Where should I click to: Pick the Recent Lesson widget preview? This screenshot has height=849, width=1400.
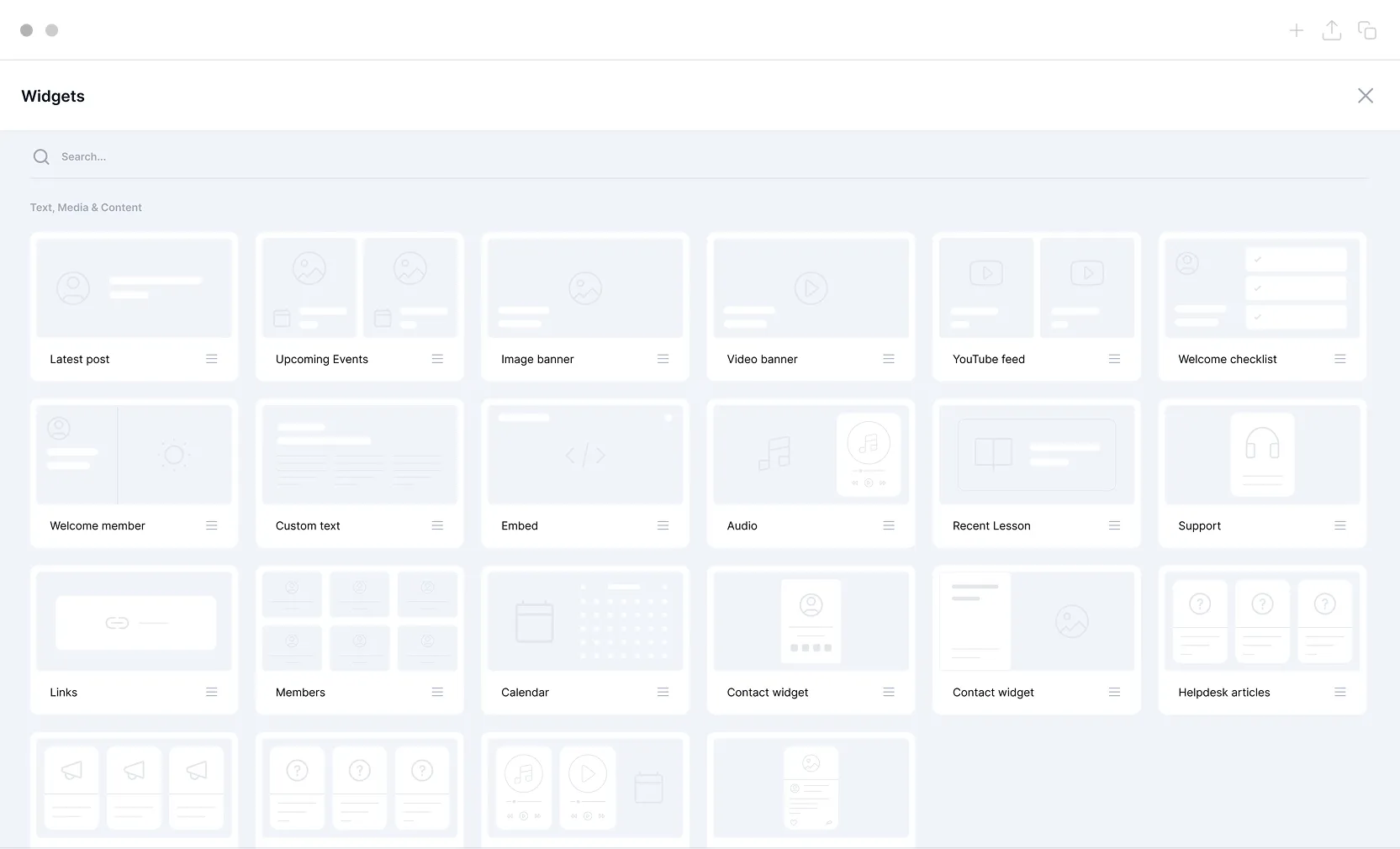[1036, 455]
